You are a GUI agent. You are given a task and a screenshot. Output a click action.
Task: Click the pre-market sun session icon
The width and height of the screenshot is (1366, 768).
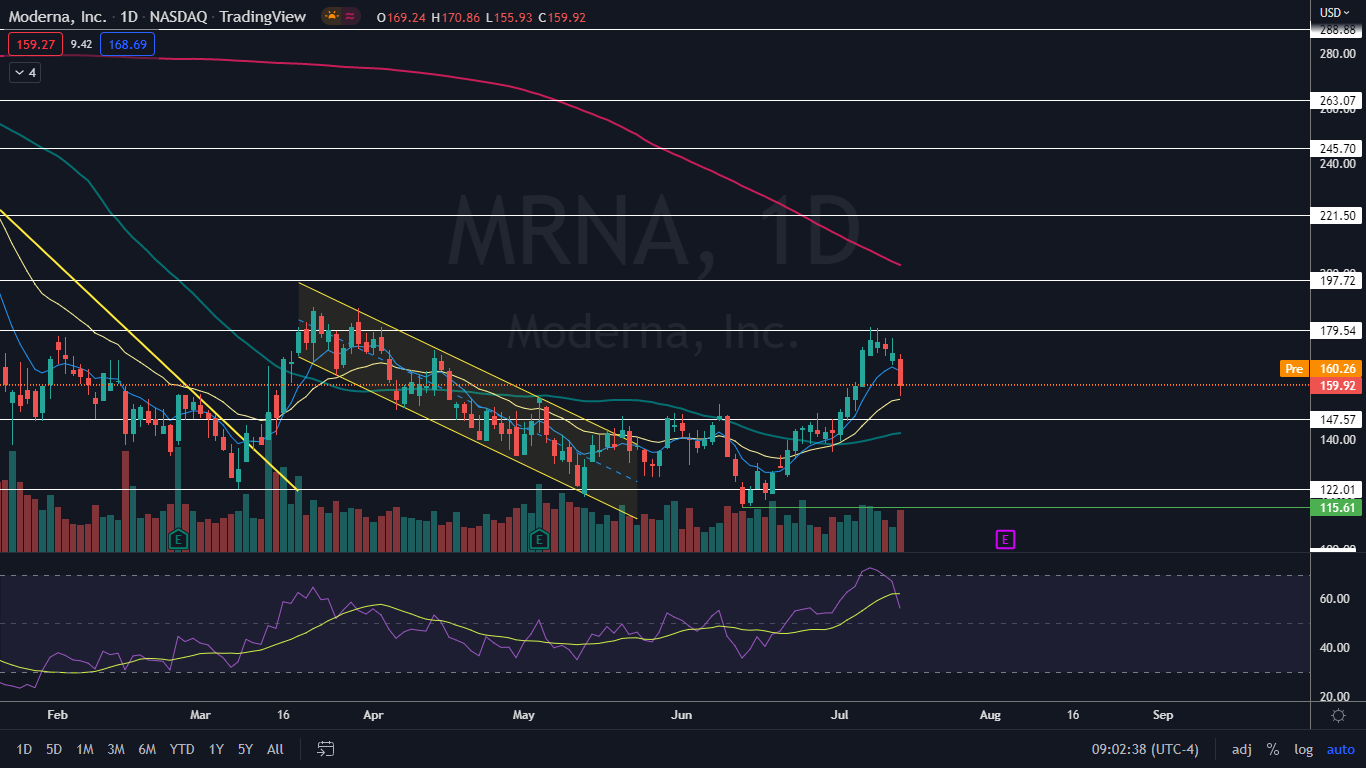point(331,16)
